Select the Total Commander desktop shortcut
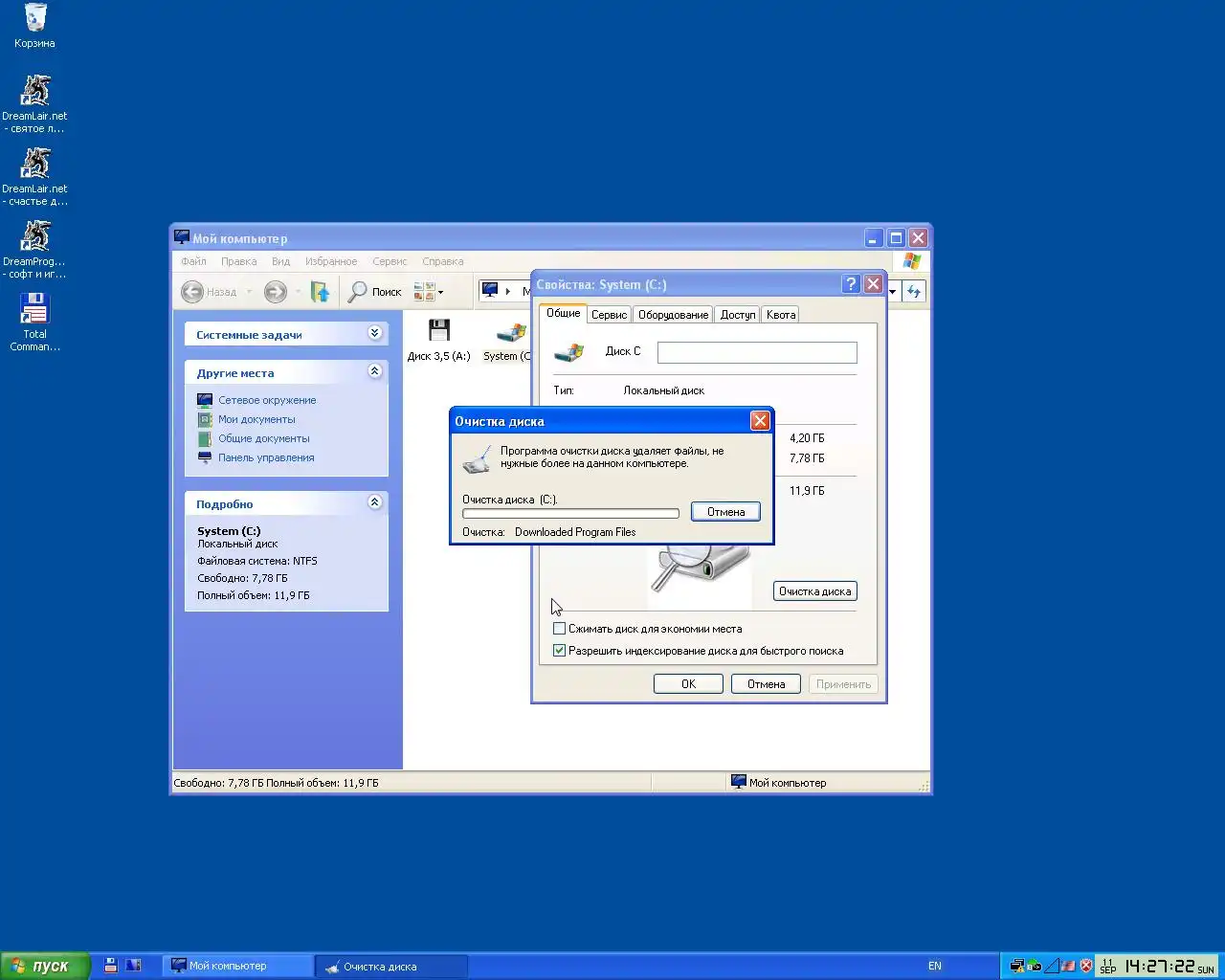The image size is (1225, 980). [x=34, y=322]
